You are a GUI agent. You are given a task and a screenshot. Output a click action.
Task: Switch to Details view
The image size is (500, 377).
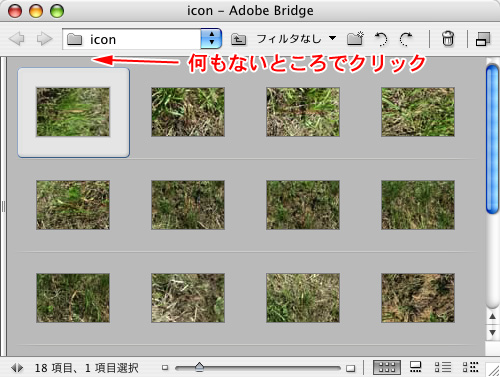(443, 367)
